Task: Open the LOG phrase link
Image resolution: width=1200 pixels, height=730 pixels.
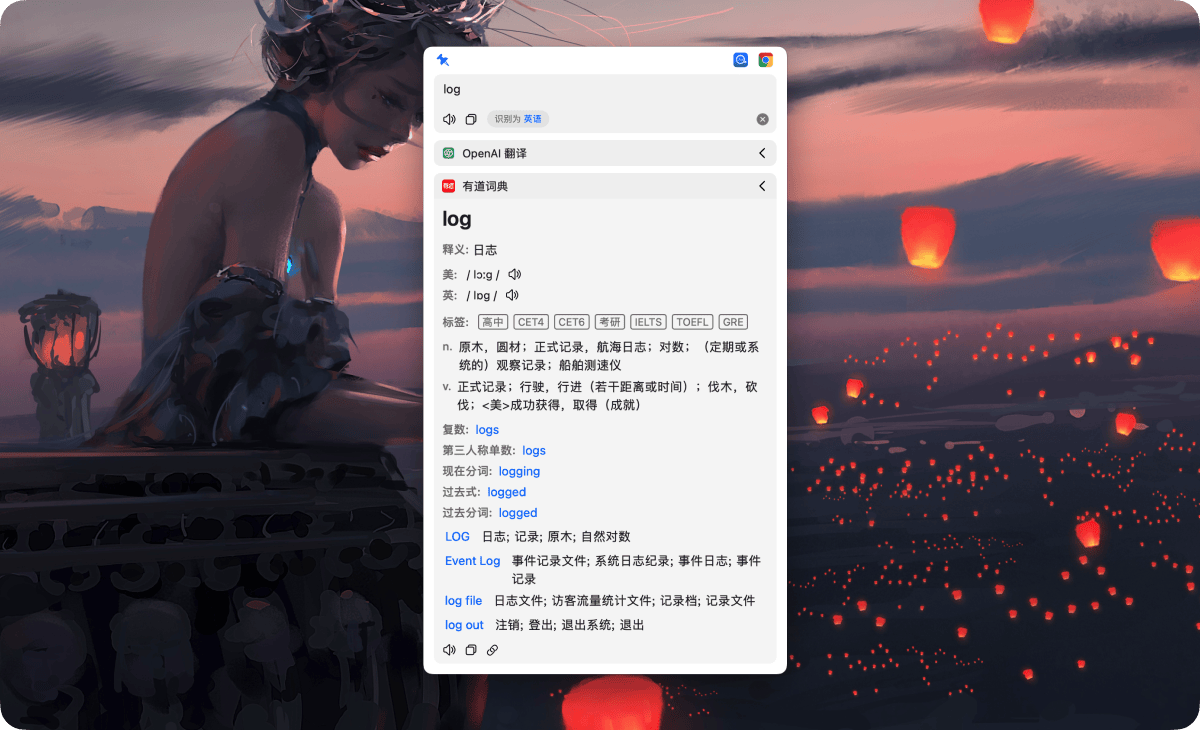Action: click(457, 537)
